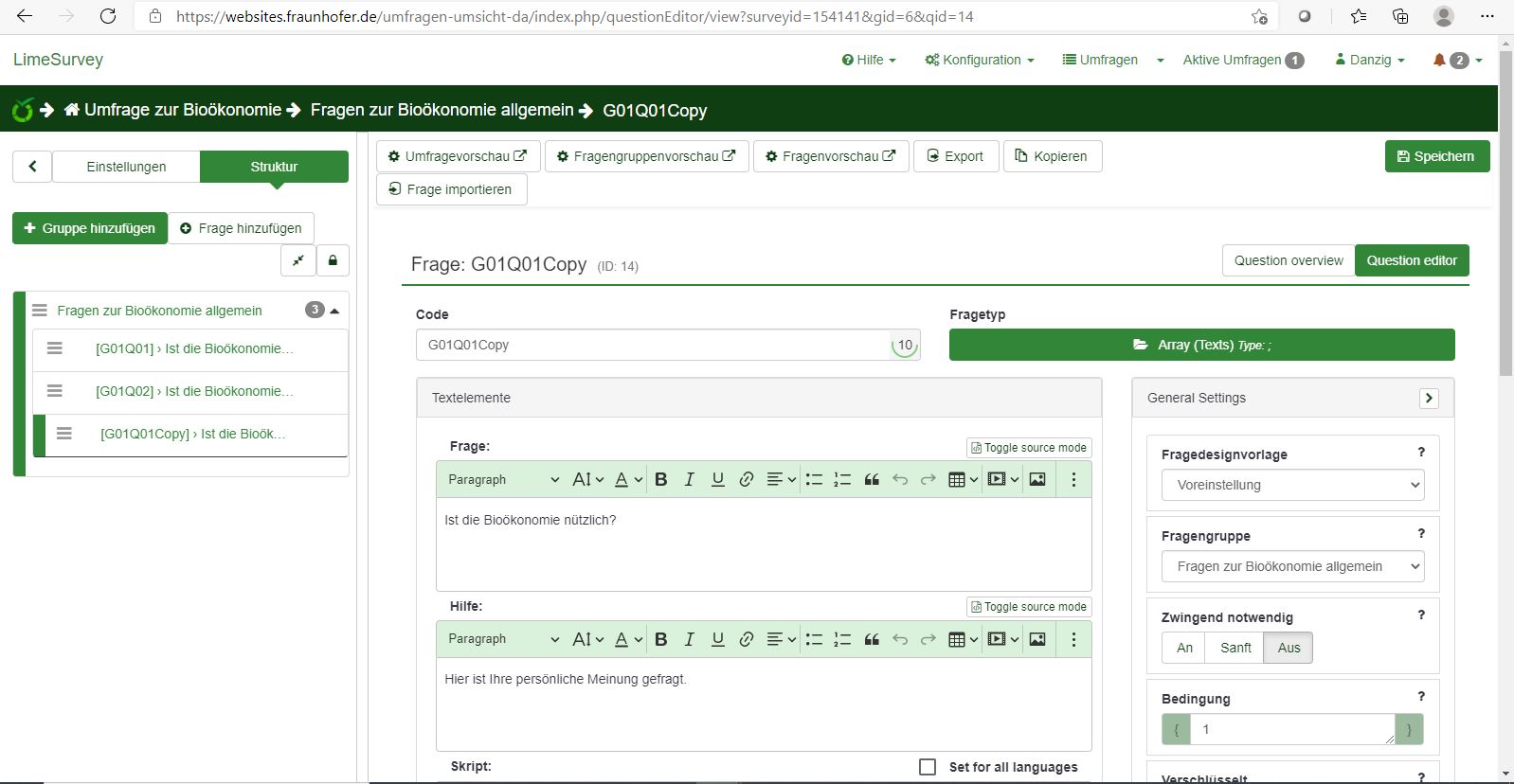Insert block quote in Frage editor
This screenshot has width=1514, height=784.
click(872, 480)
